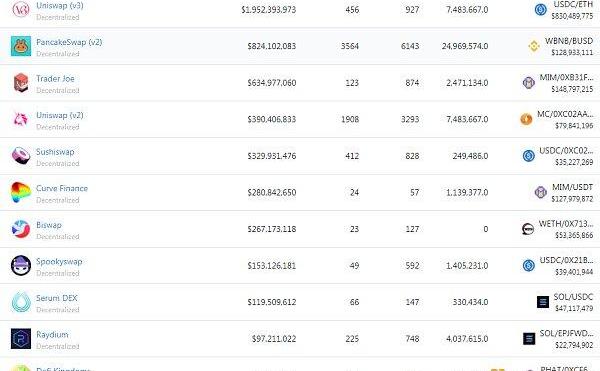Select the MIM/USDT trading pair

(572, 187)
